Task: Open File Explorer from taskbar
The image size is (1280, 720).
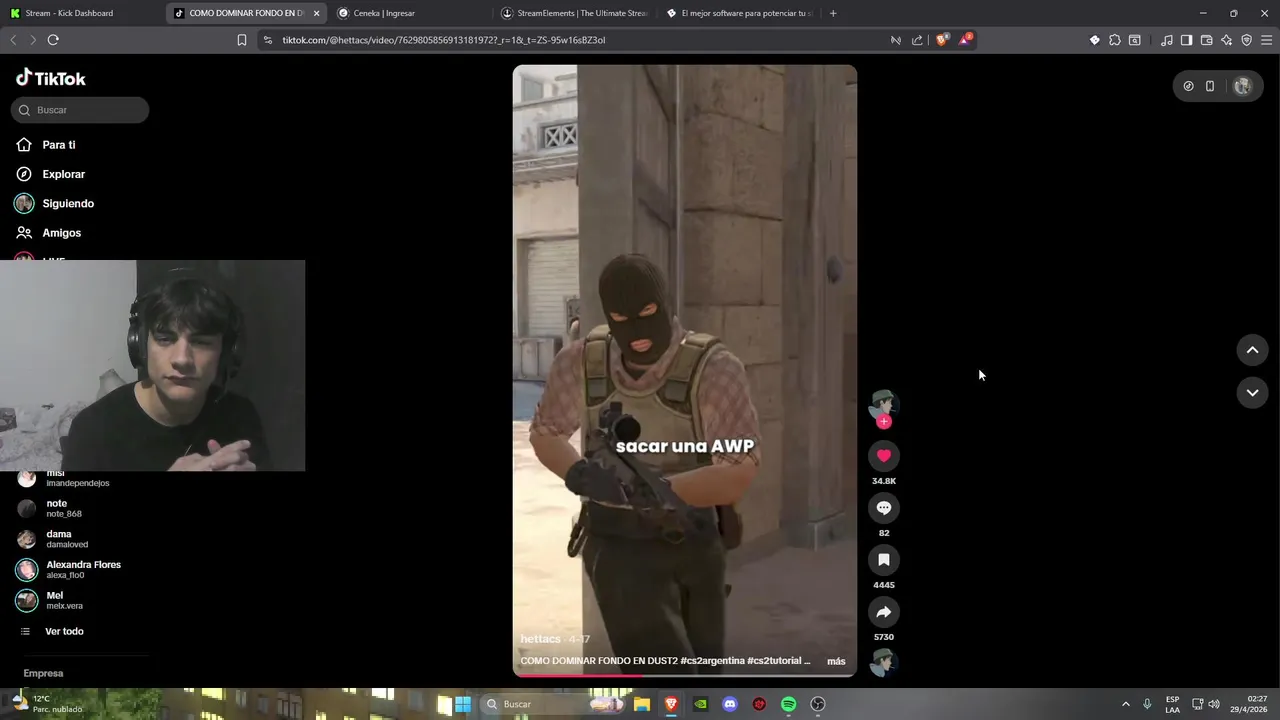Action: coord(642,704)
